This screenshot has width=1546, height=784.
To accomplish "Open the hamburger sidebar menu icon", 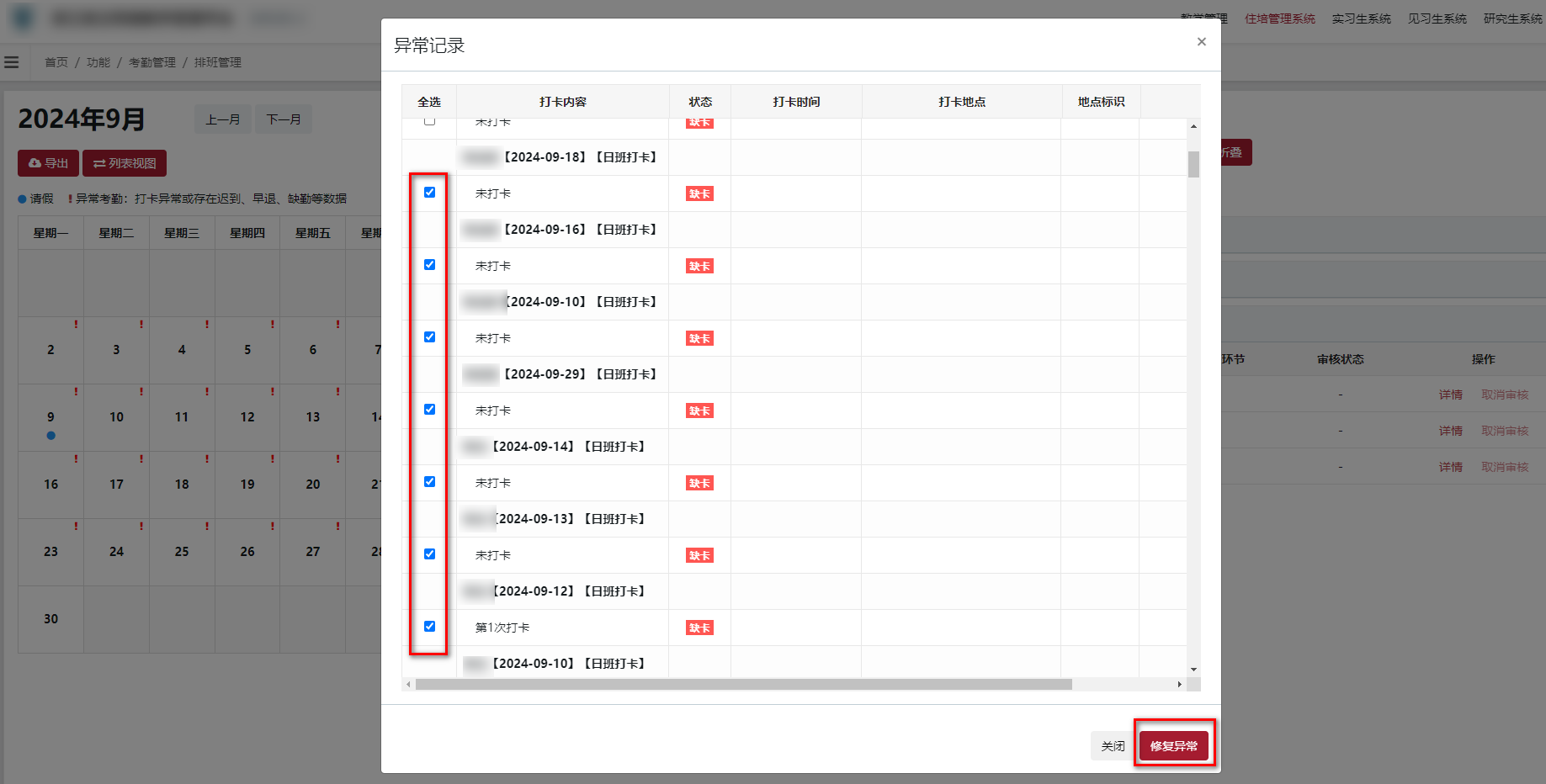I will click(x=12, y=62).
